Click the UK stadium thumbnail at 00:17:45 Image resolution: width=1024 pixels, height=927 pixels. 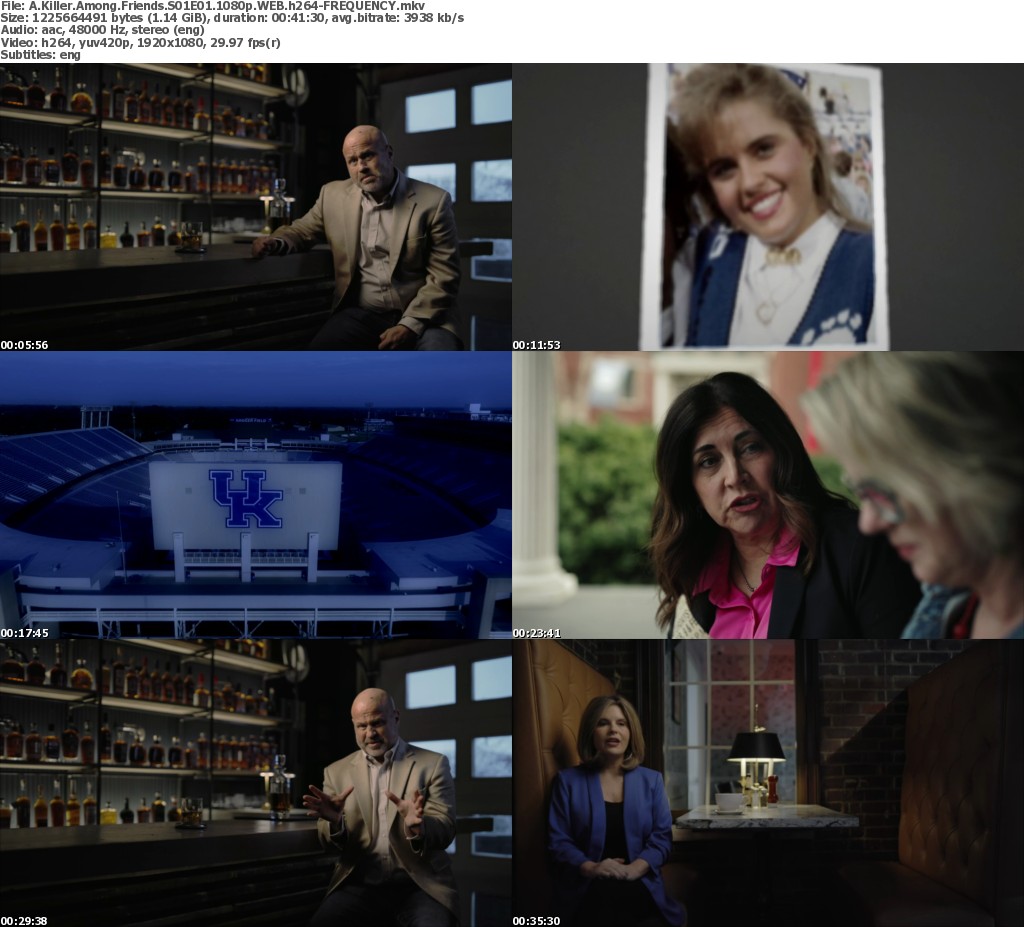click(256, 495)
